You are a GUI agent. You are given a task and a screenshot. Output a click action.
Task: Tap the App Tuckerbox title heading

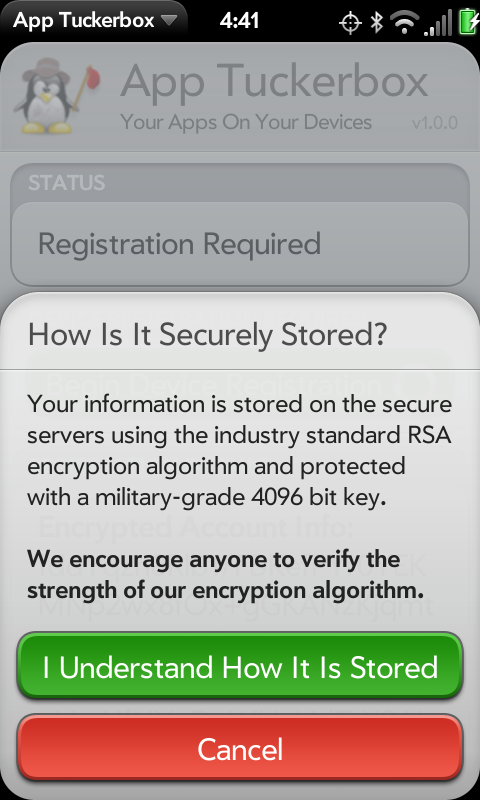coord(274,82)
